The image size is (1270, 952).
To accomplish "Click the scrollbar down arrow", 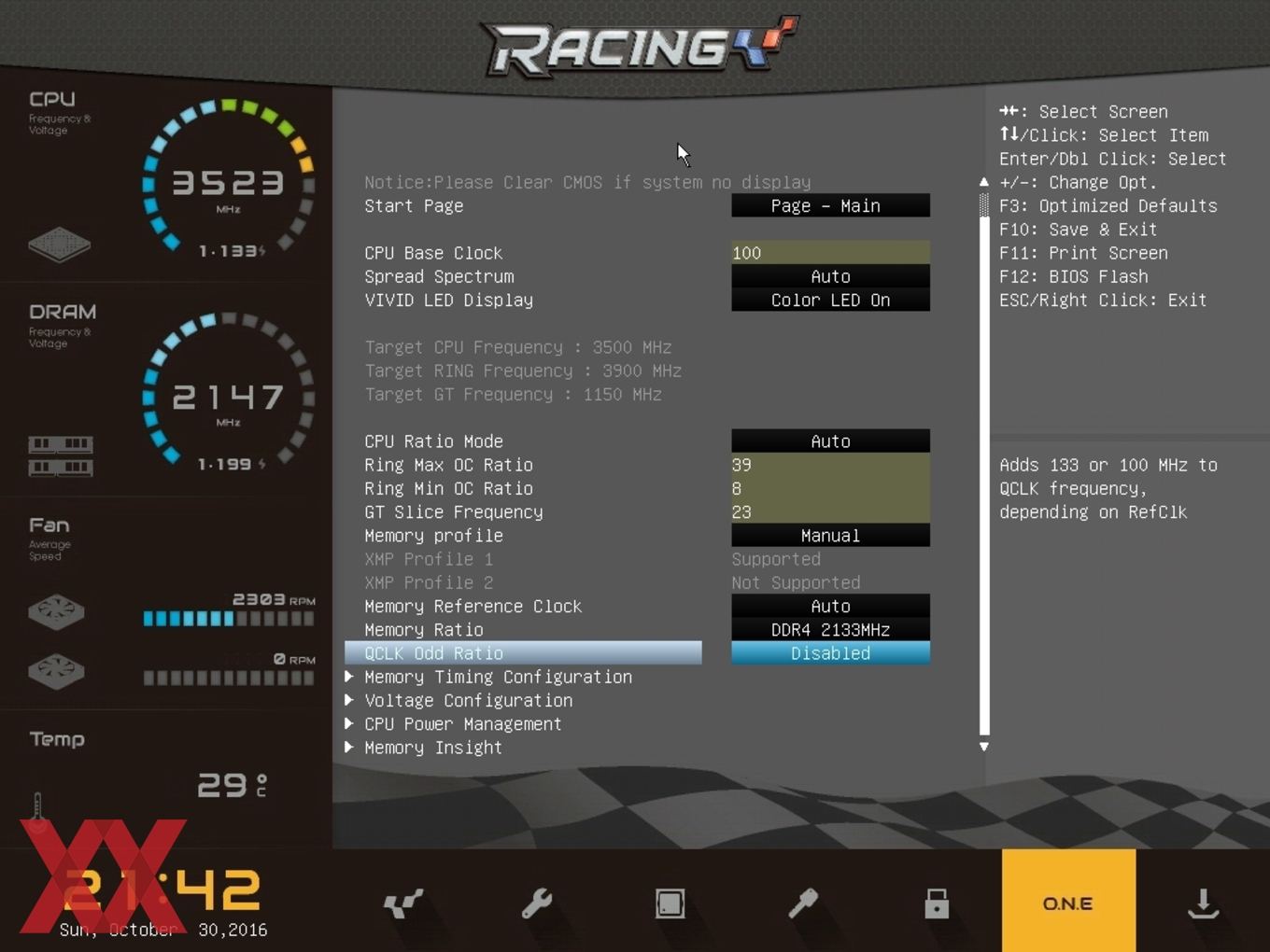I will (x=983, y=747).
